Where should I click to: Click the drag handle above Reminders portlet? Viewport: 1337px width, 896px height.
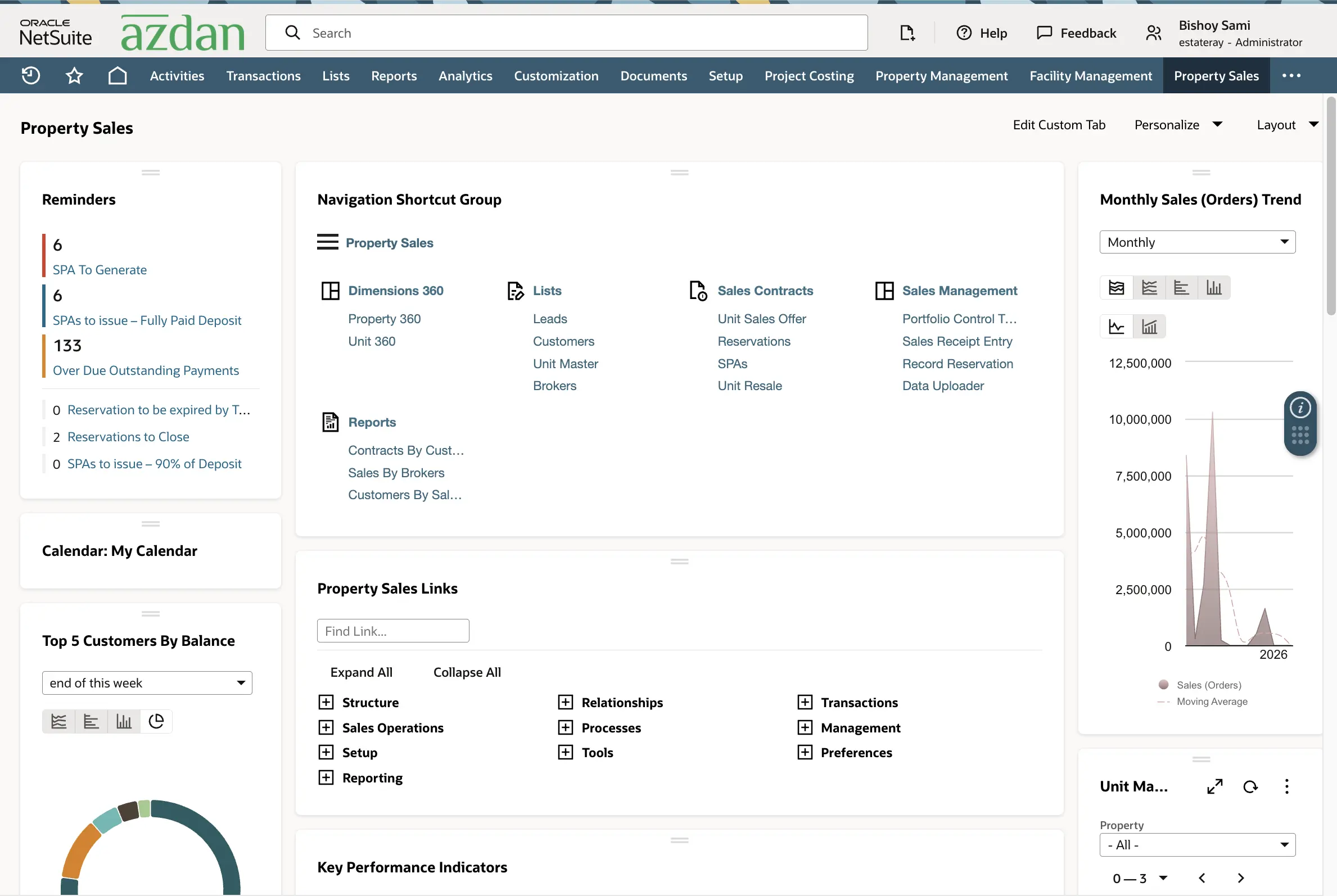tap(150, 172)
